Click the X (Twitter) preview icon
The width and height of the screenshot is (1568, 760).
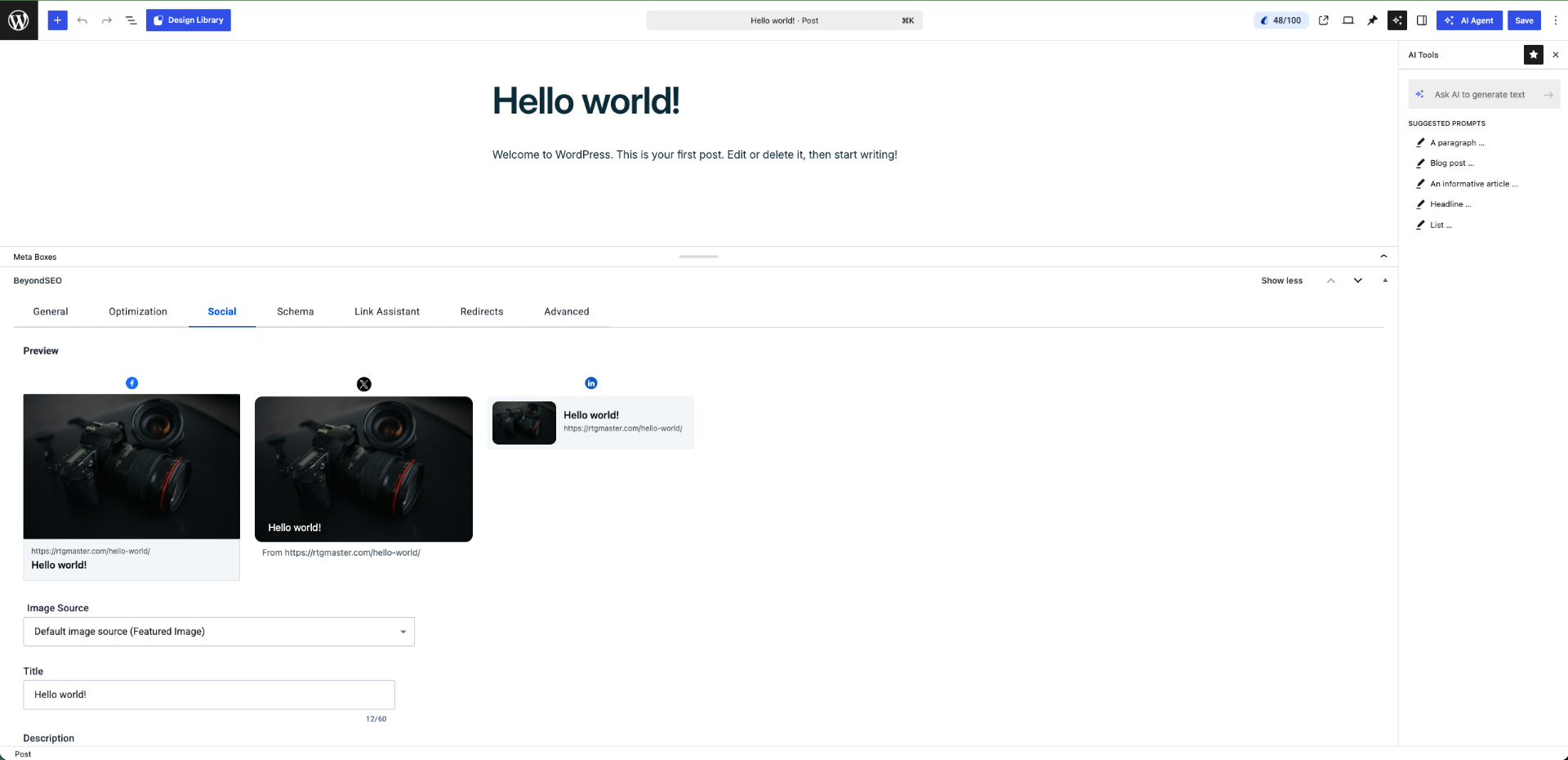364,384
